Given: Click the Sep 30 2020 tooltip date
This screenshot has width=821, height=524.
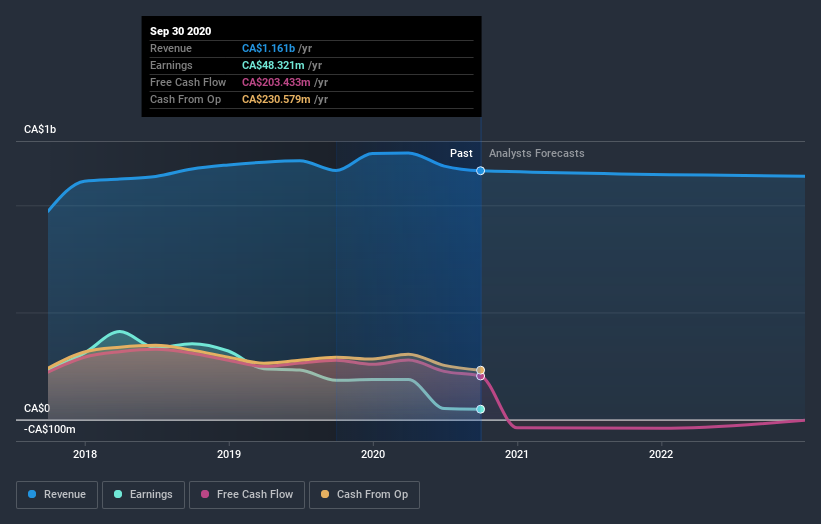Looking at the screenshot, I should [x=181, y=31].
